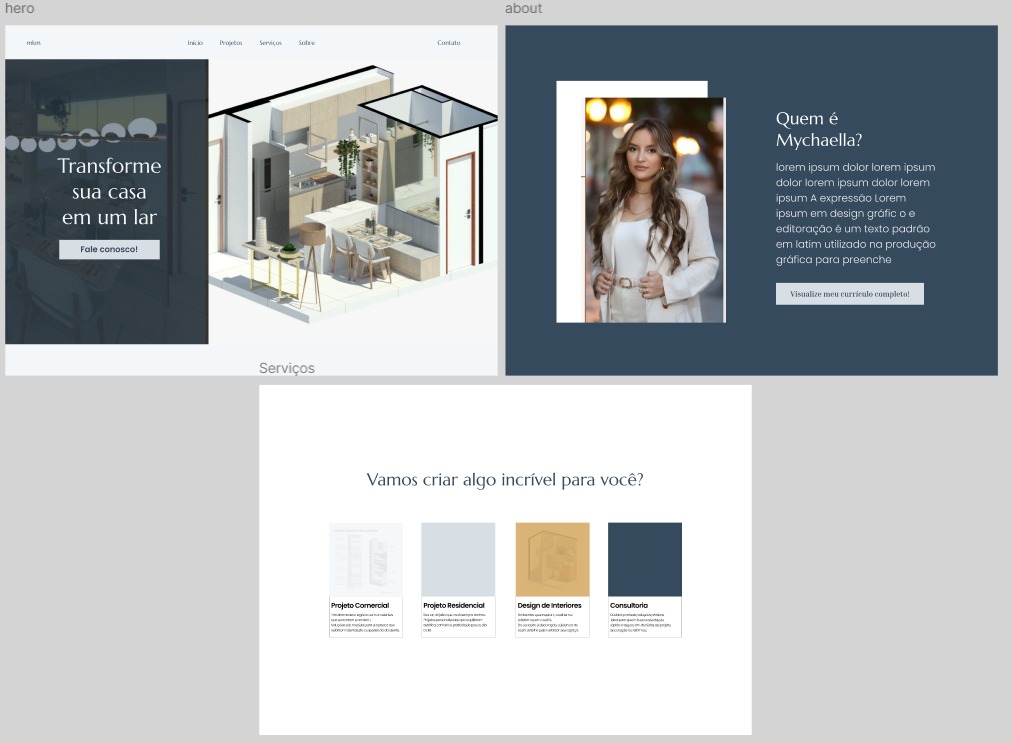Go to Projetos in the navigation bar
The height and width of the screenshot is (743, 1012).
[x=231, y=43]
